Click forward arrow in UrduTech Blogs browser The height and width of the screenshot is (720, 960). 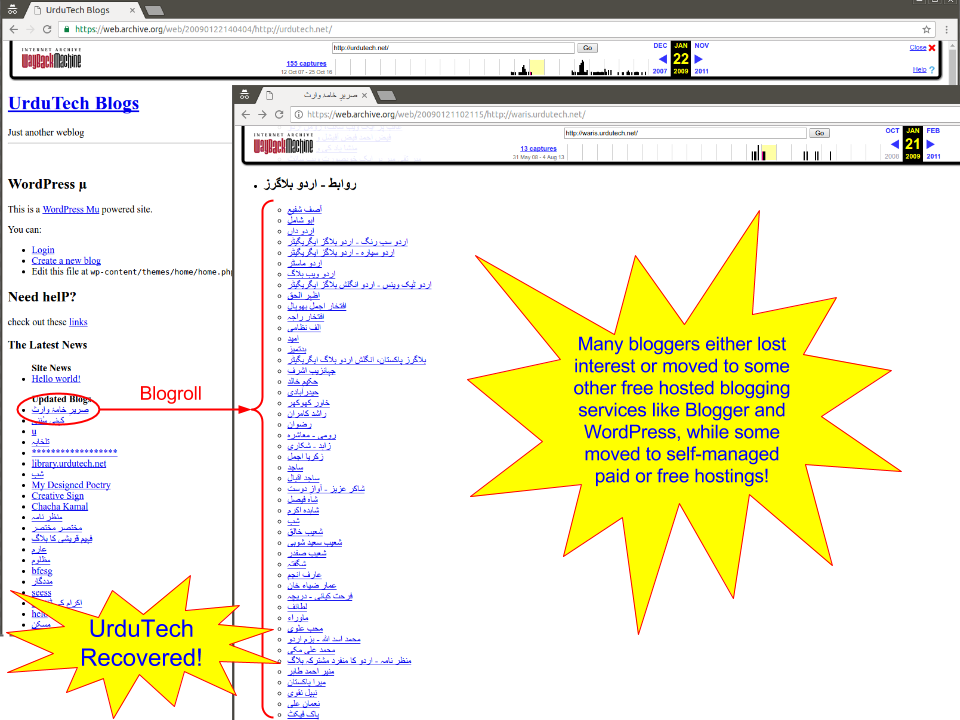30,29
